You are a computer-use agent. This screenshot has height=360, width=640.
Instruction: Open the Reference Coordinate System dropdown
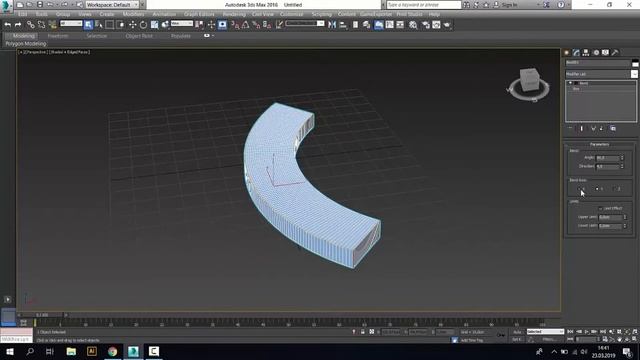coord(182,24)
